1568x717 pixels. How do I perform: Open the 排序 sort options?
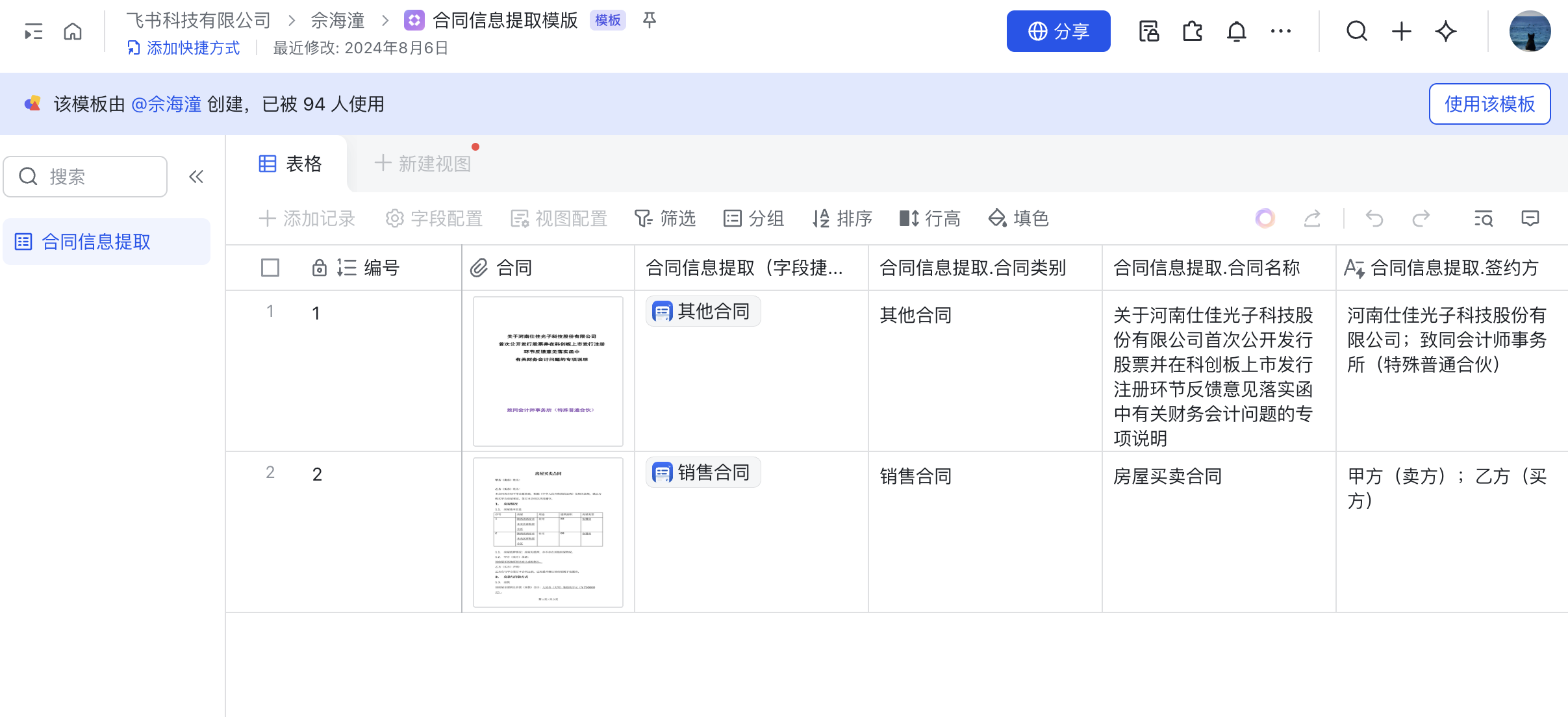tap(842, 219)
